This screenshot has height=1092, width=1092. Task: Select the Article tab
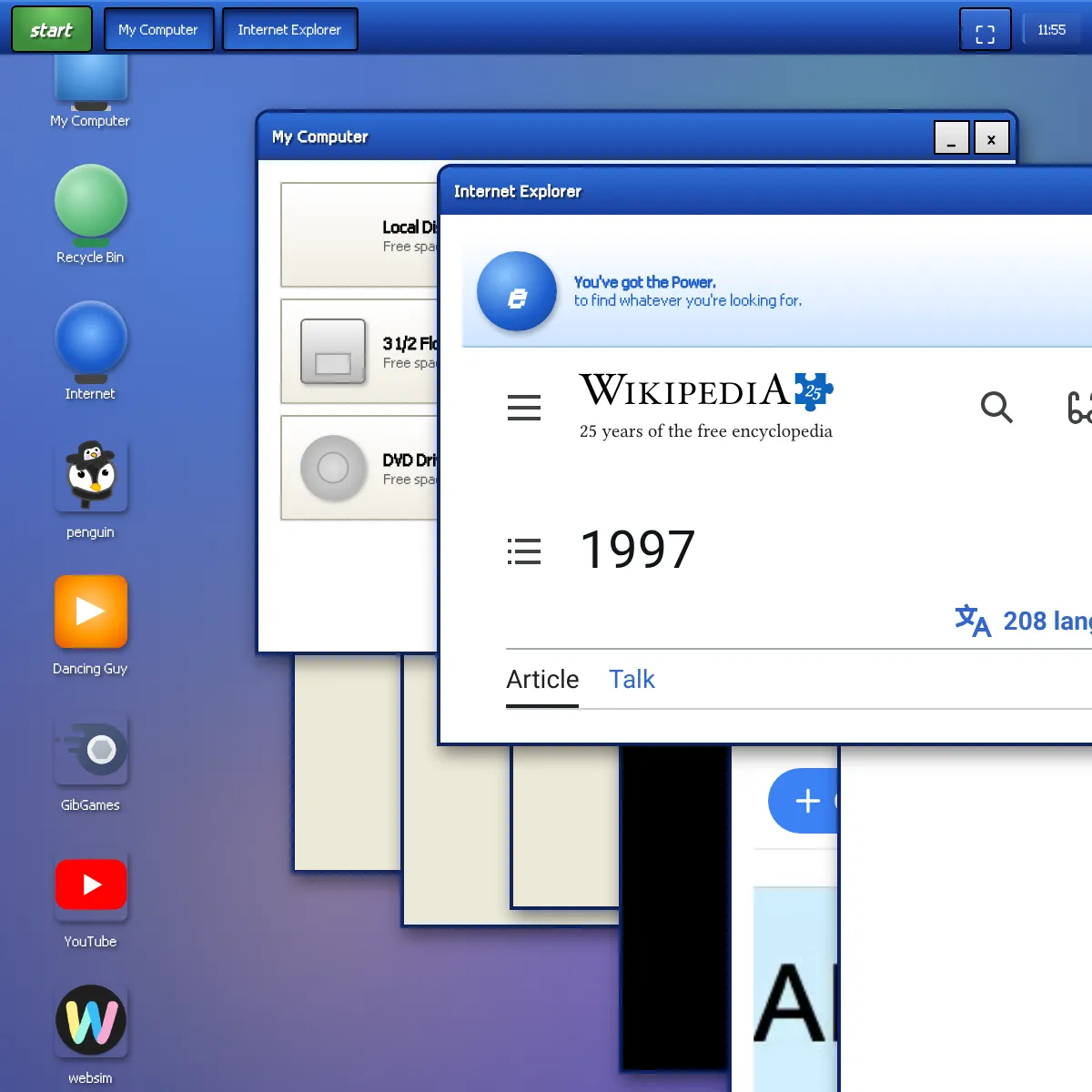coord(542,680)
